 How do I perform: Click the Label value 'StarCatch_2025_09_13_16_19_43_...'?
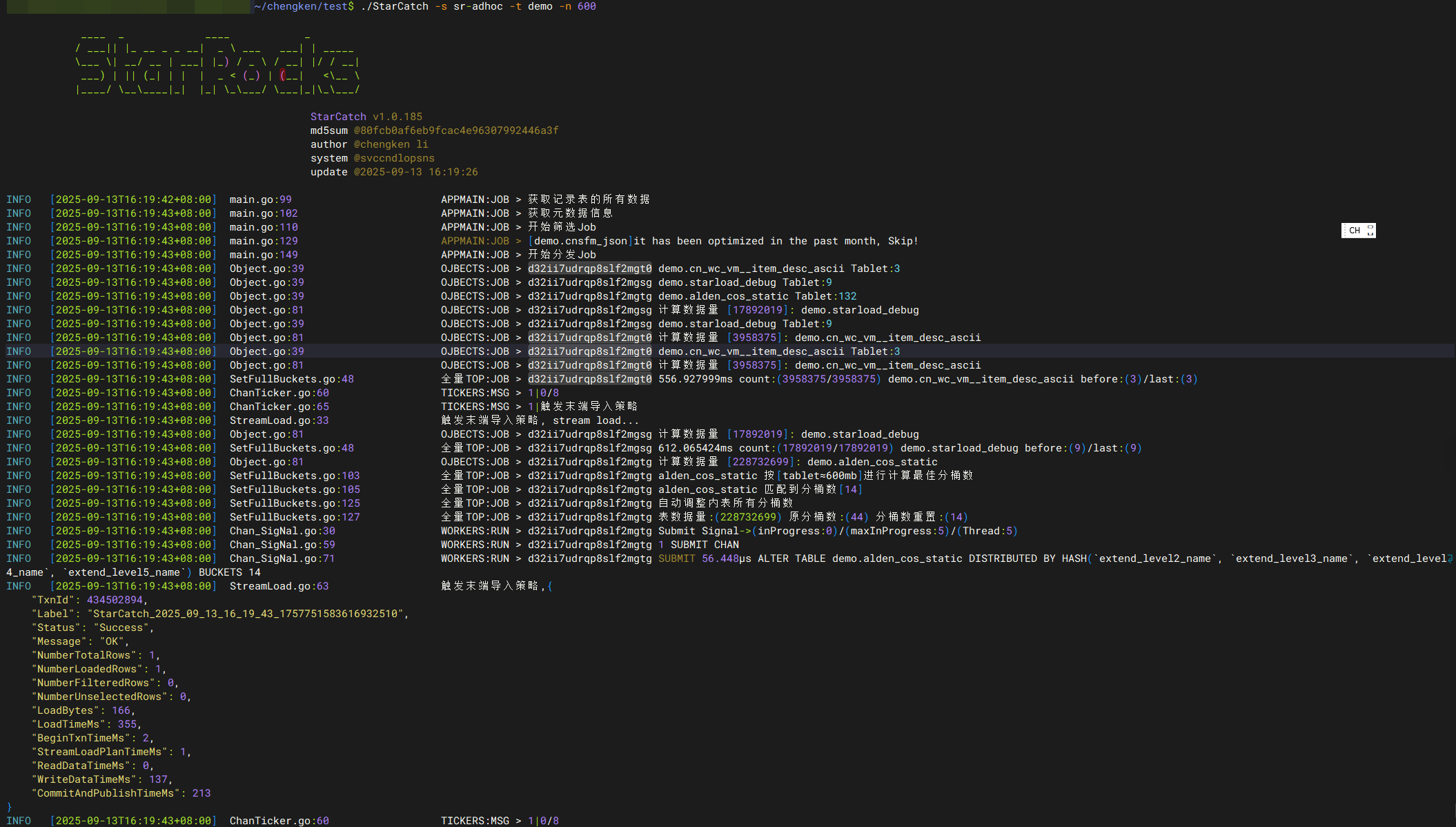coord(245,614)
